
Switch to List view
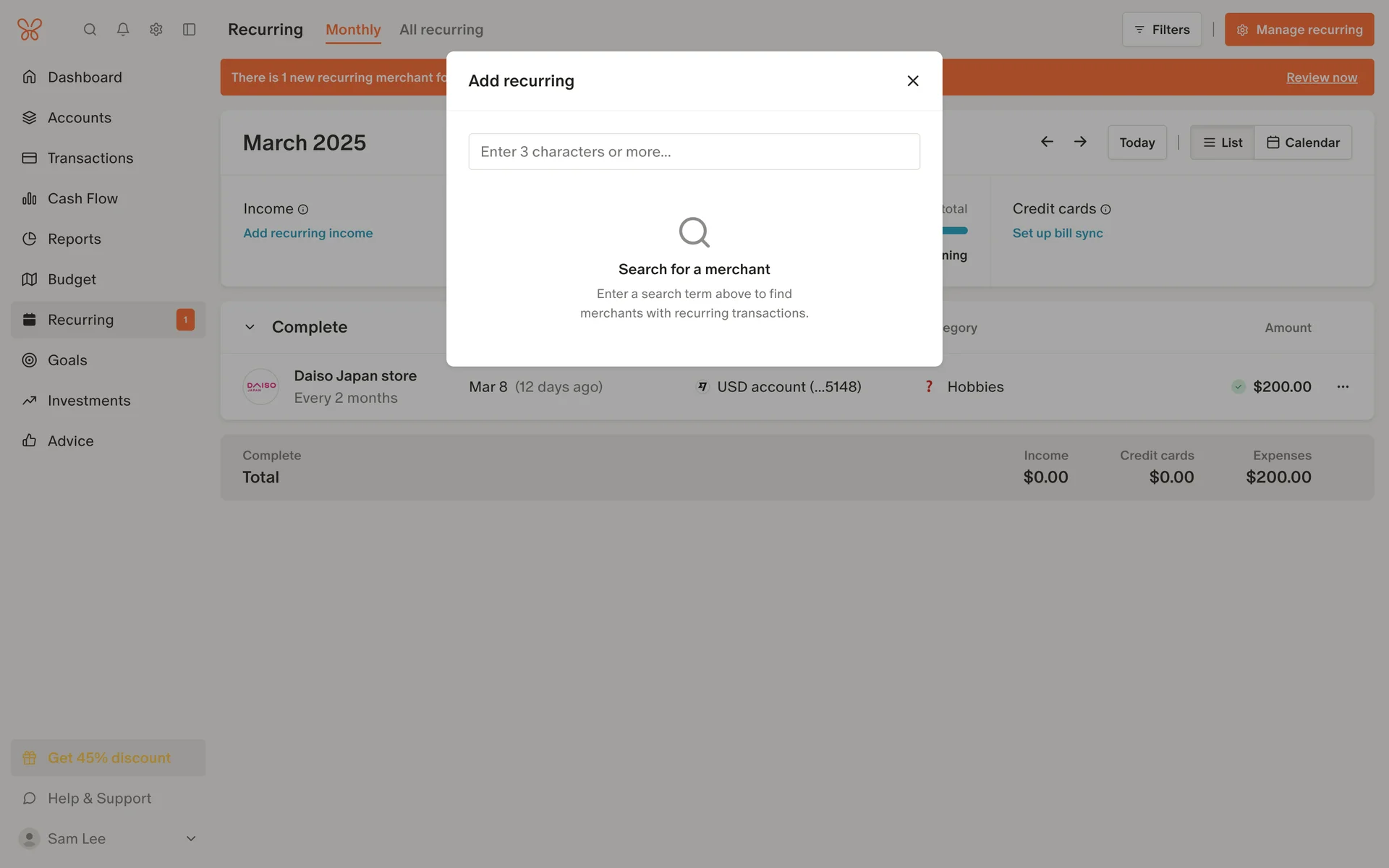pos(1223,142)
